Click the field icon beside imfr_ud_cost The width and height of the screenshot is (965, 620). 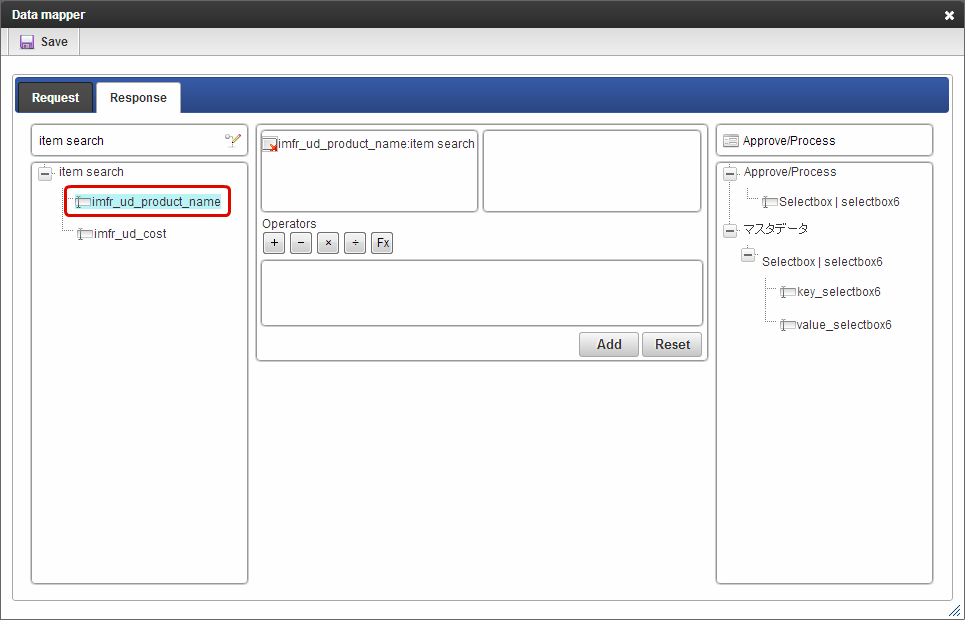tap(85, 234)
